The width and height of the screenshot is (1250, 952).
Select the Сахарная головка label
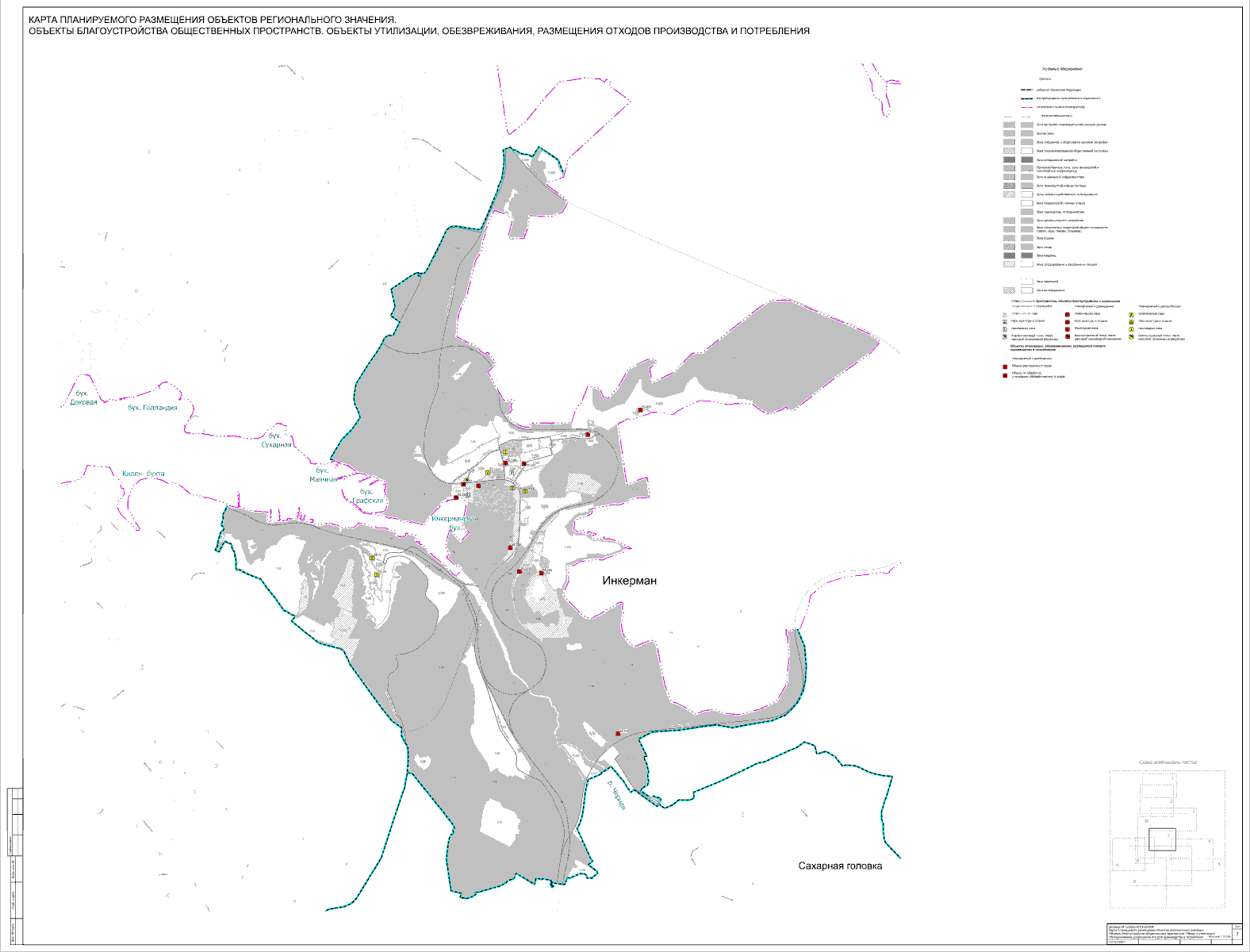840,866
